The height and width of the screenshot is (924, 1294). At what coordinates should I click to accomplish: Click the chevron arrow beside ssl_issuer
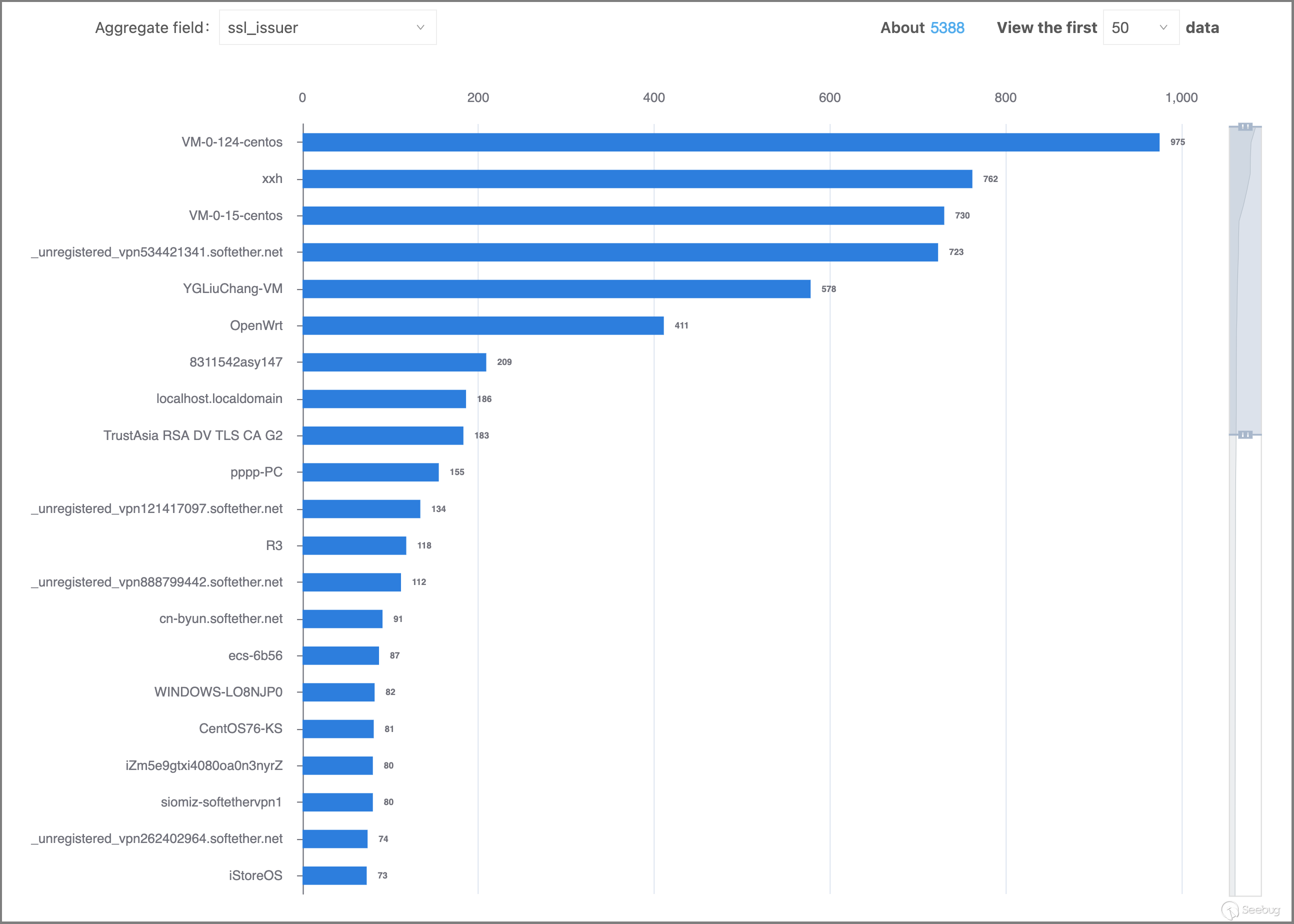(x=420, y=27)
